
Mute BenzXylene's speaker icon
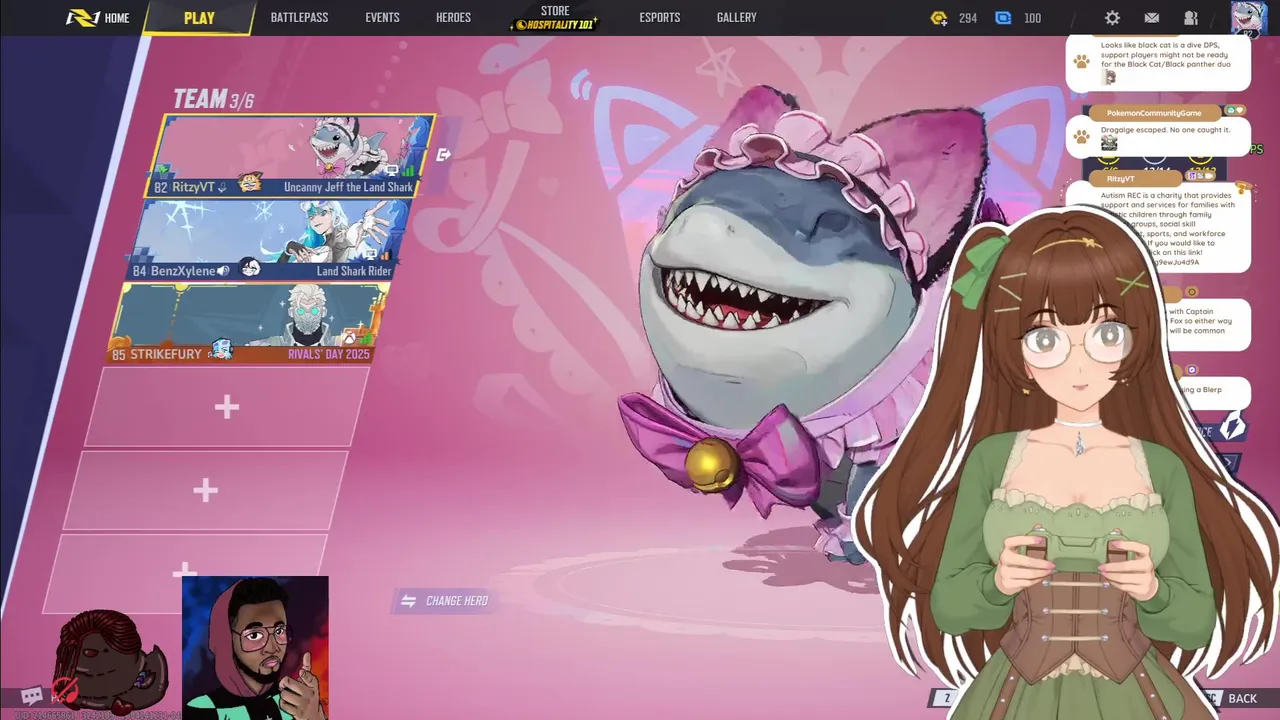point(223,271)
